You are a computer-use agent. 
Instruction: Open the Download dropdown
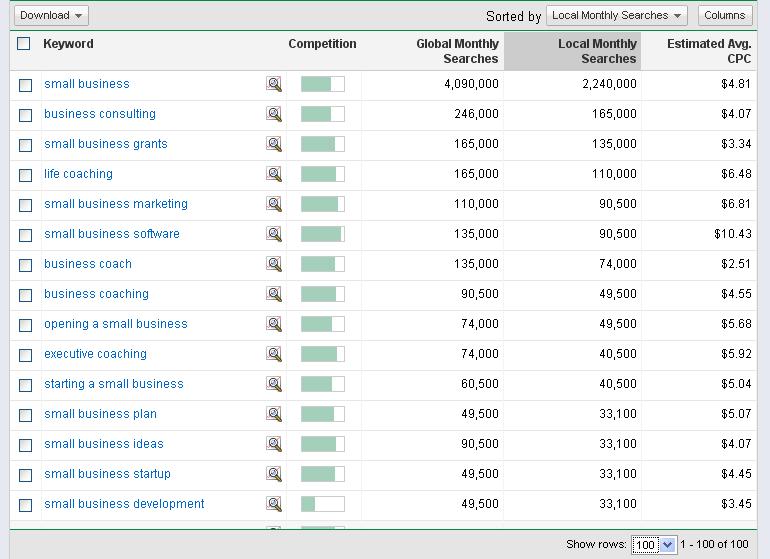pyautogui.click(x=51, y=16)
